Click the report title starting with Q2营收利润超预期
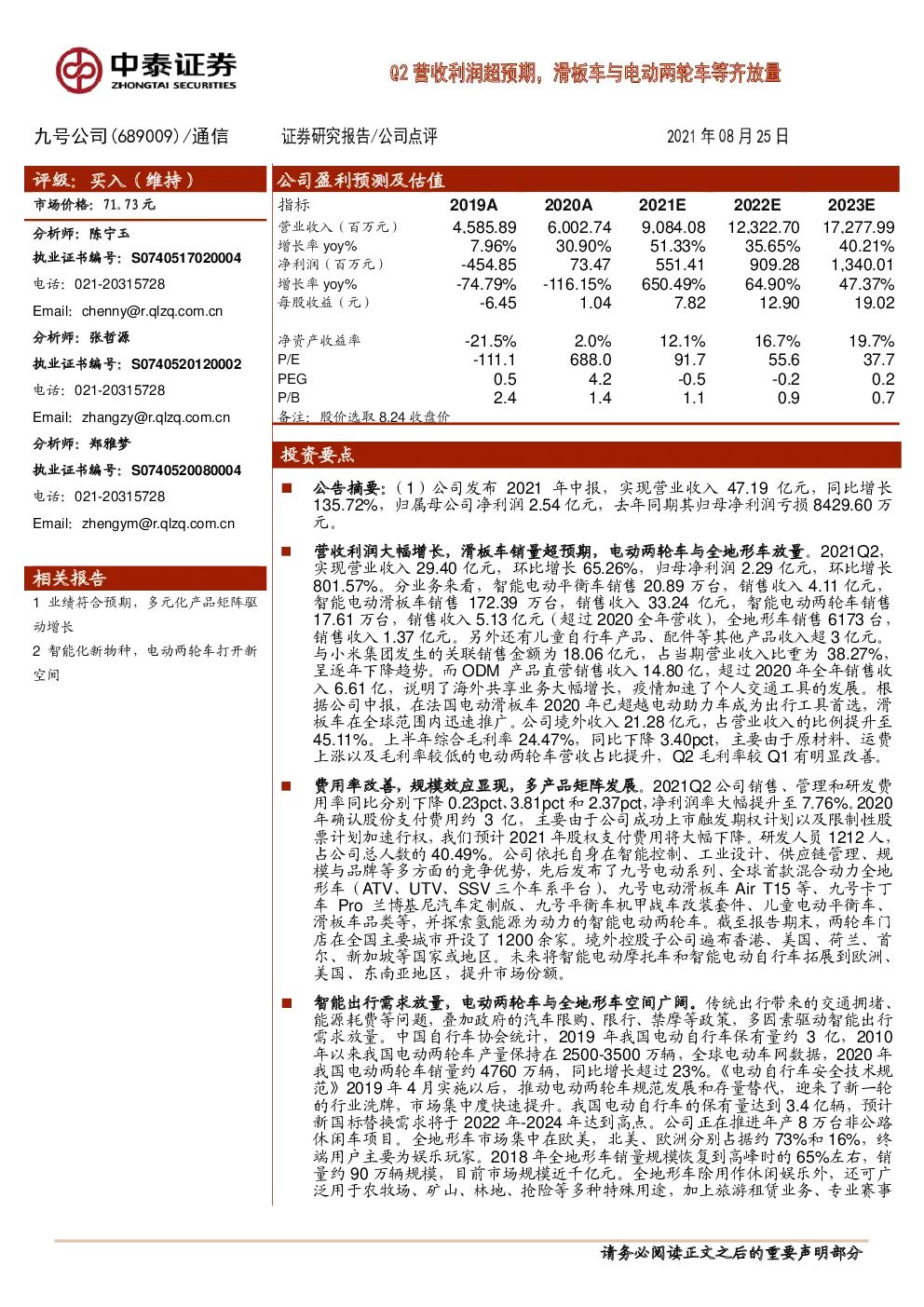 585,73
